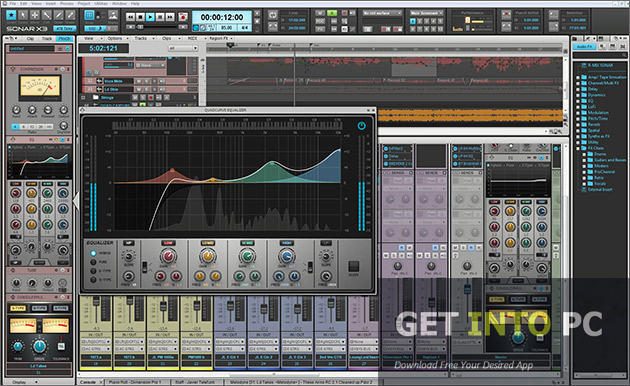The height and width of the screenshot is (386, 630).
Task: Click the Stop transport button
Action: [140, 17]
